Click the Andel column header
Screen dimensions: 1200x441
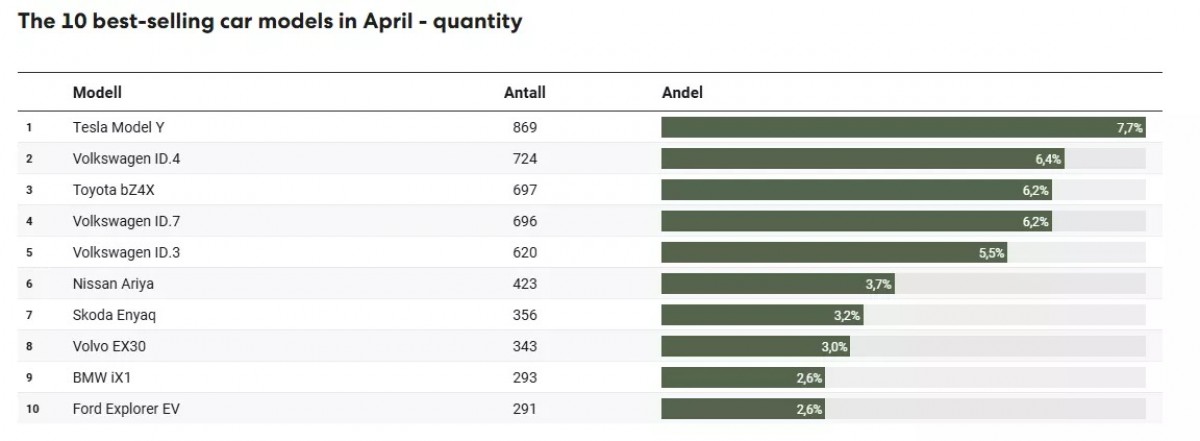pos(683,93)
